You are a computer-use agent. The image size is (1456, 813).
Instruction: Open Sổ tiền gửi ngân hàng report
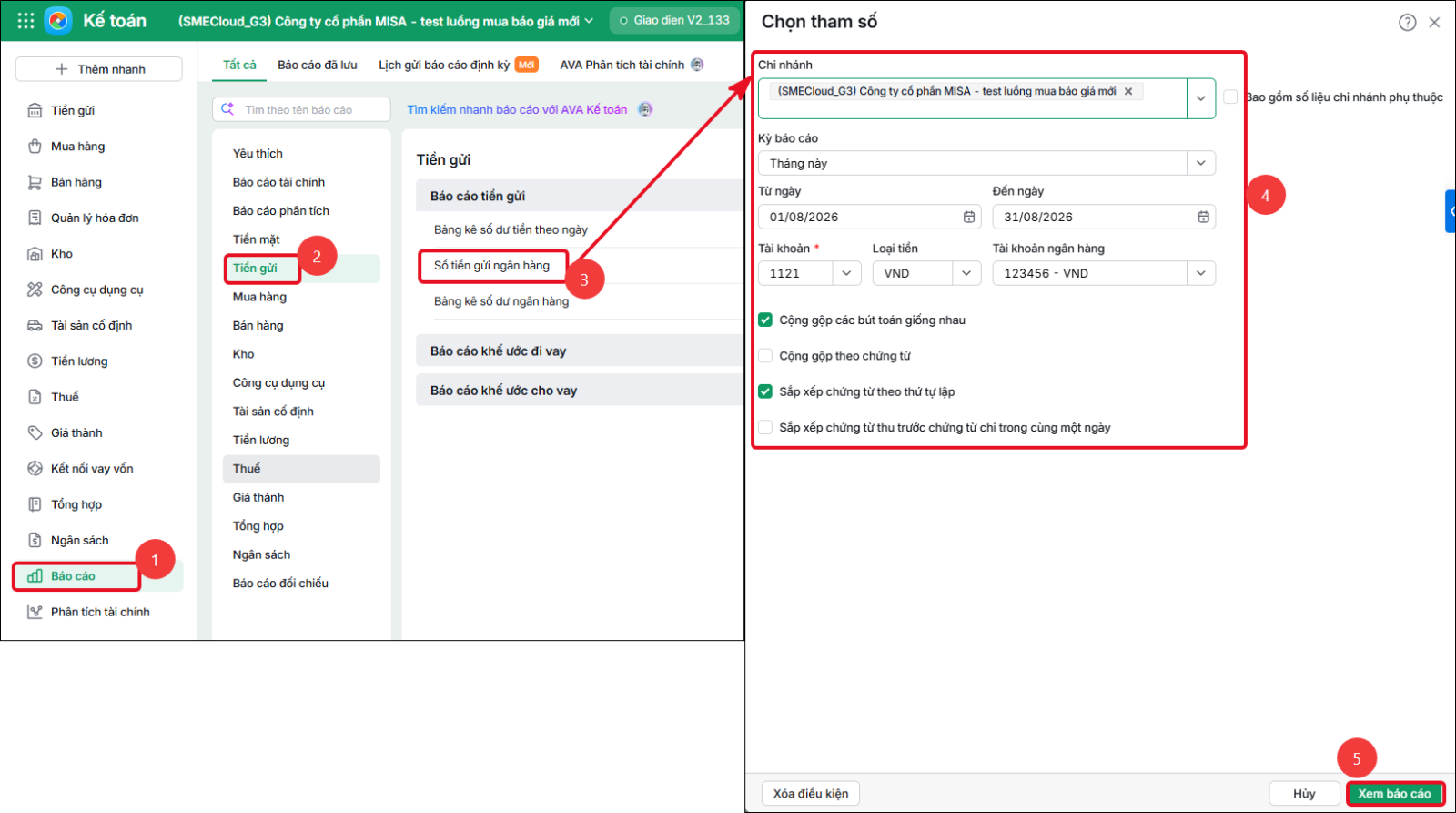tap(491, 266)
